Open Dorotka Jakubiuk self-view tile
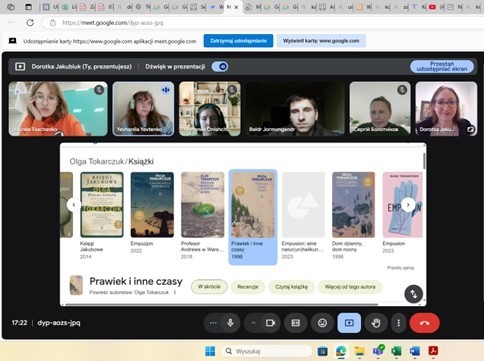The height and width of the screenshot is (361, 484). point(446,109)
